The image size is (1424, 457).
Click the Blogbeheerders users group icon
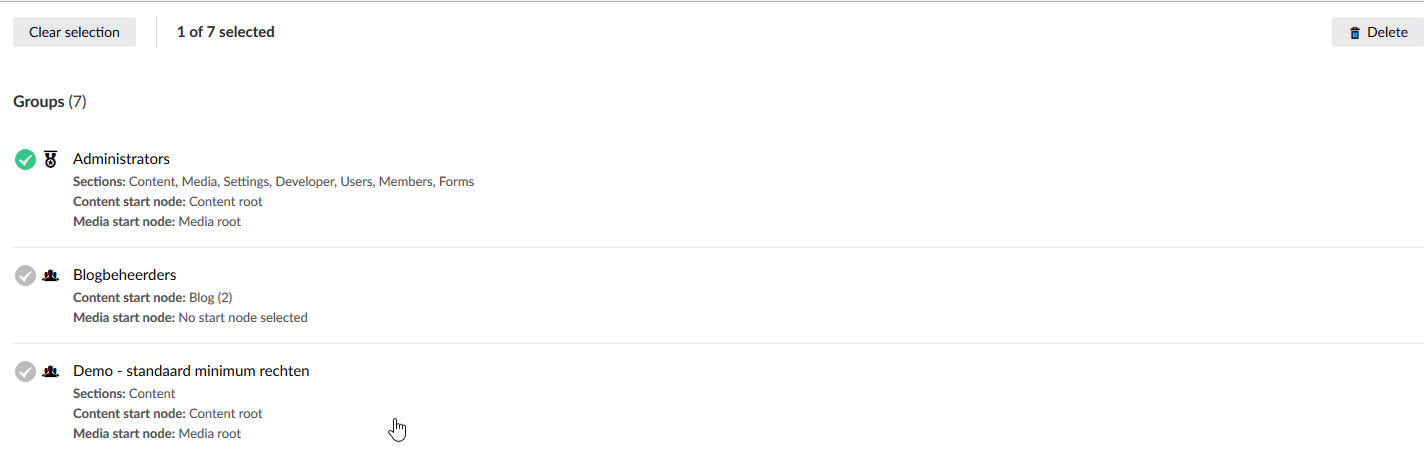pos(51,275)
